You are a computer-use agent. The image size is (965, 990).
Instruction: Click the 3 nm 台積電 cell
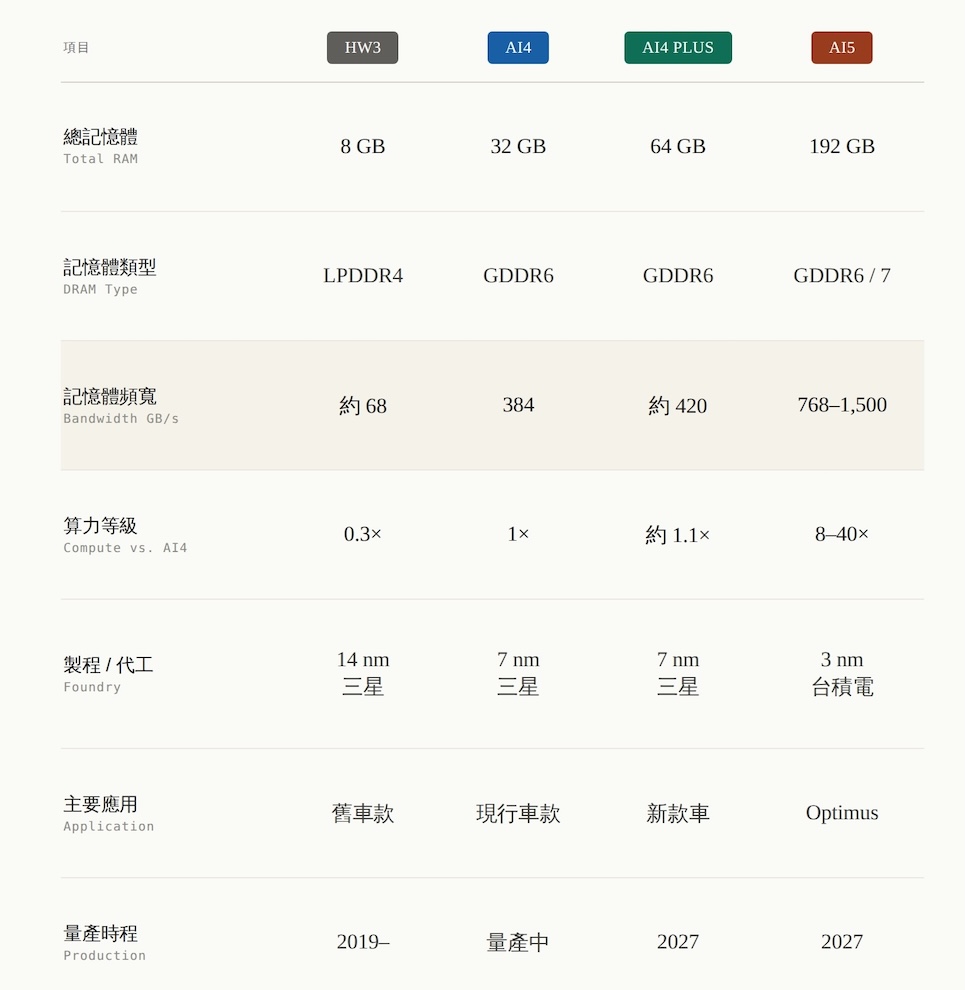point(841,673)
